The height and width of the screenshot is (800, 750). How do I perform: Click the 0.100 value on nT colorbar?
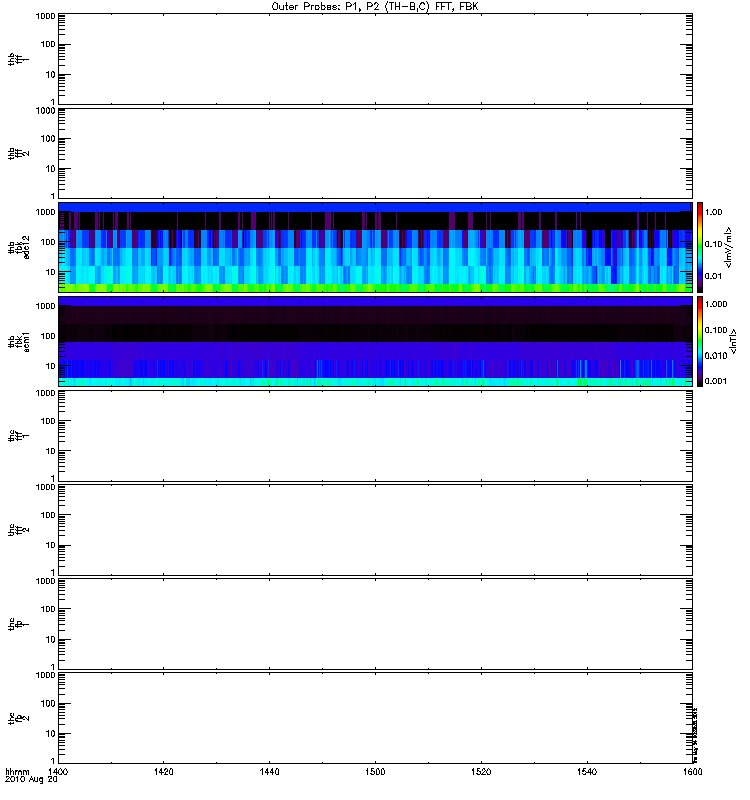(716, 330)
